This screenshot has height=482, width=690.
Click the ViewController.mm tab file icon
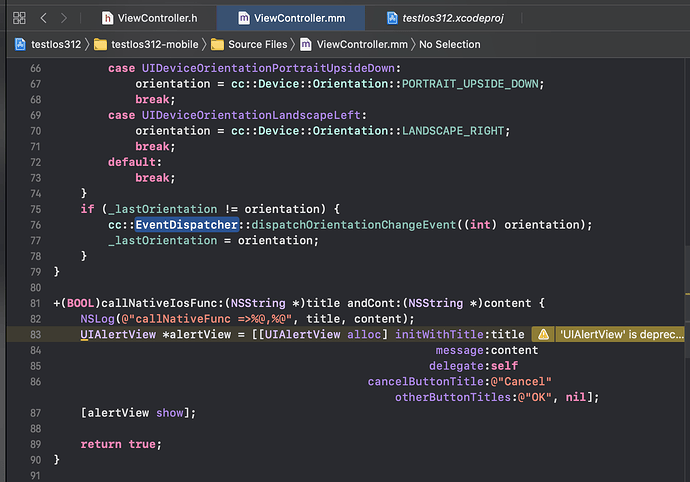[243, 18]
